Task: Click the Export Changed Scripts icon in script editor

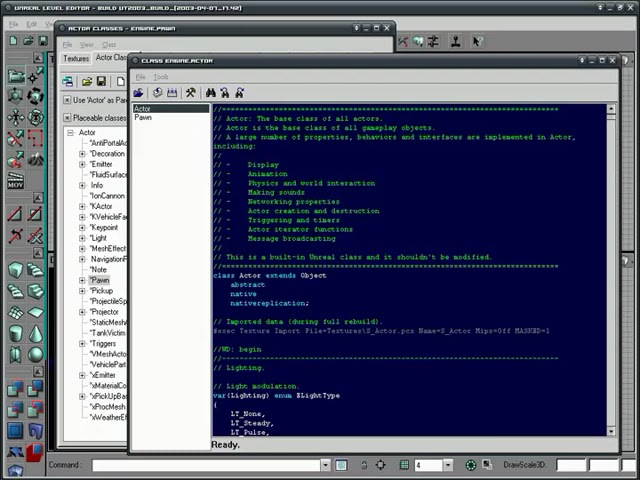Action: [x=158, y=93]
